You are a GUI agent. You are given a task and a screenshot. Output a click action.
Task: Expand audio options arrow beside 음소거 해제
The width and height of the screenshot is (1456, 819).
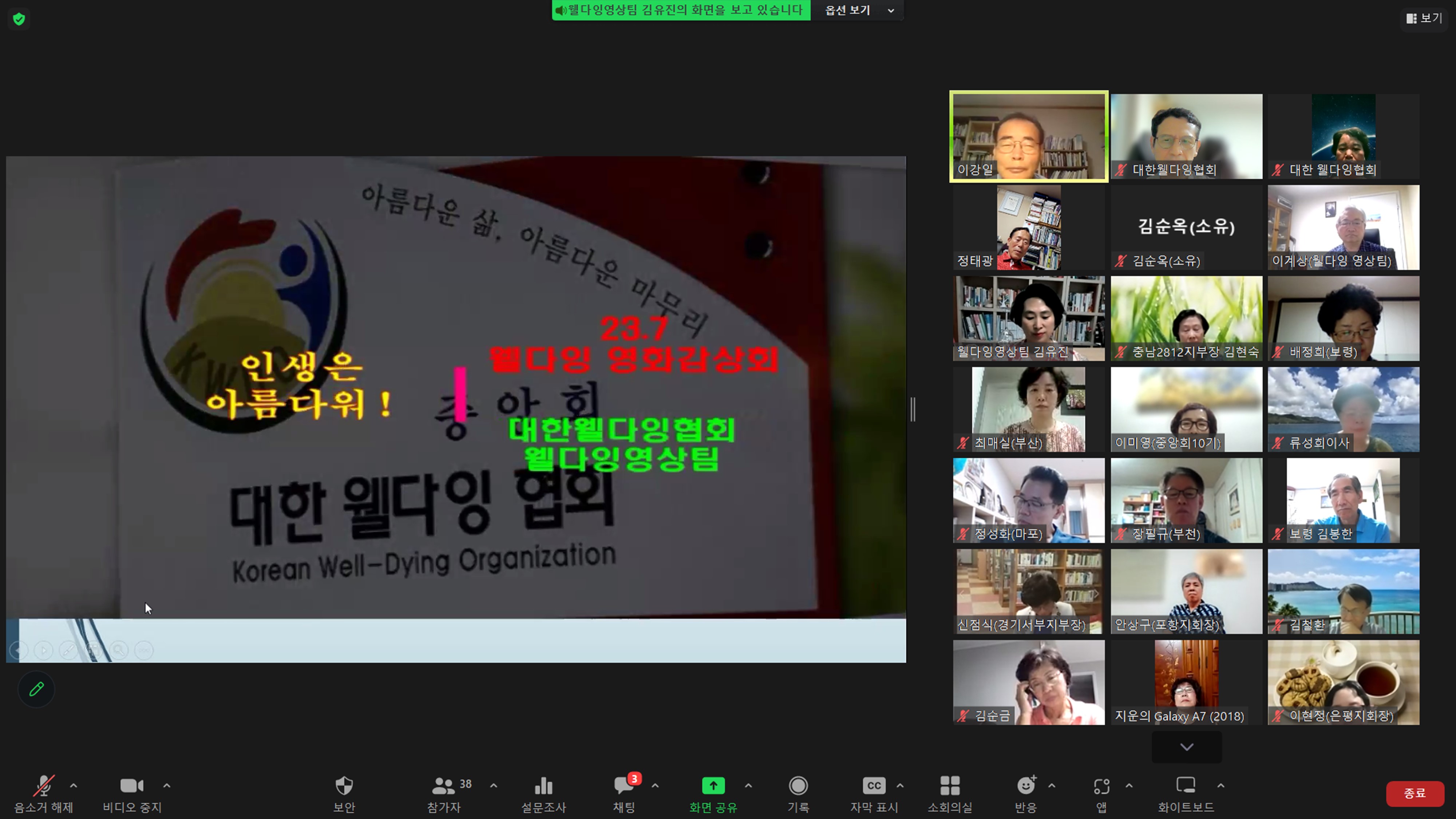click(x=74, y=786)
